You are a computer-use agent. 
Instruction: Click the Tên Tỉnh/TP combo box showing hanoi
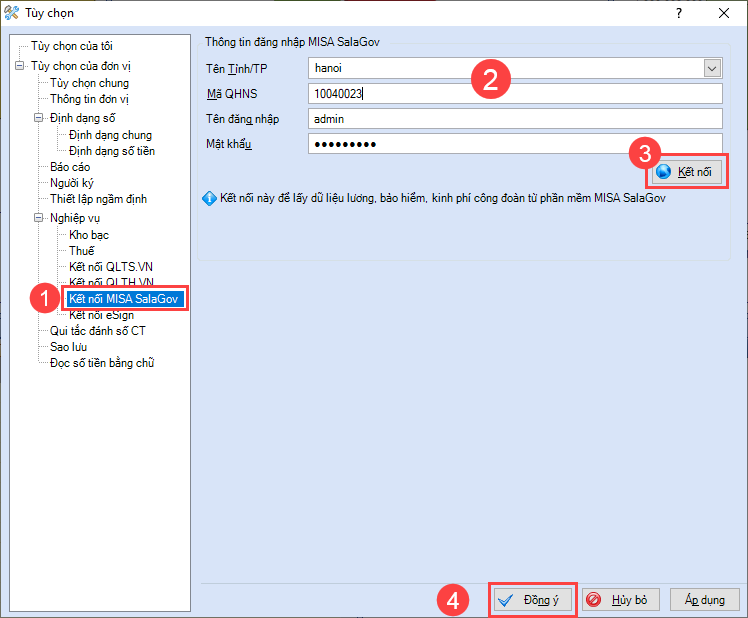(515, 68)
